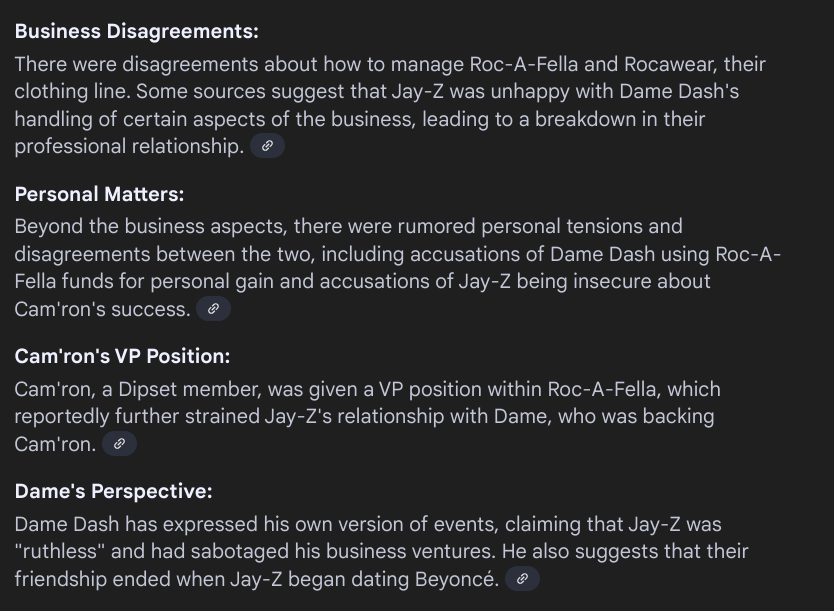Click the word "Beyoncé" in the last paragraph

pos(454,579)
